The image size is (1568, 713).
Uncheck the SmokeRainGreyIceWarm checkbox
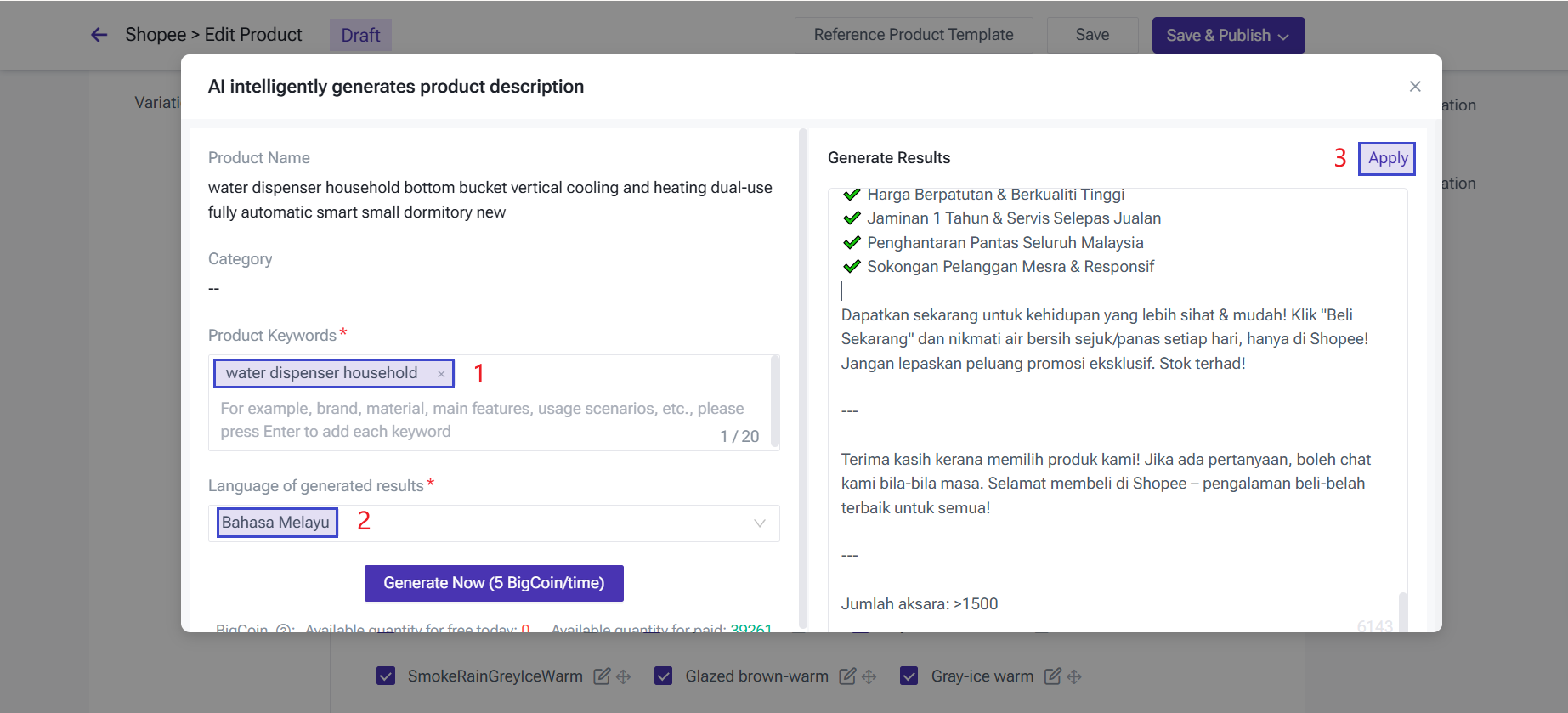coord(386,676)
